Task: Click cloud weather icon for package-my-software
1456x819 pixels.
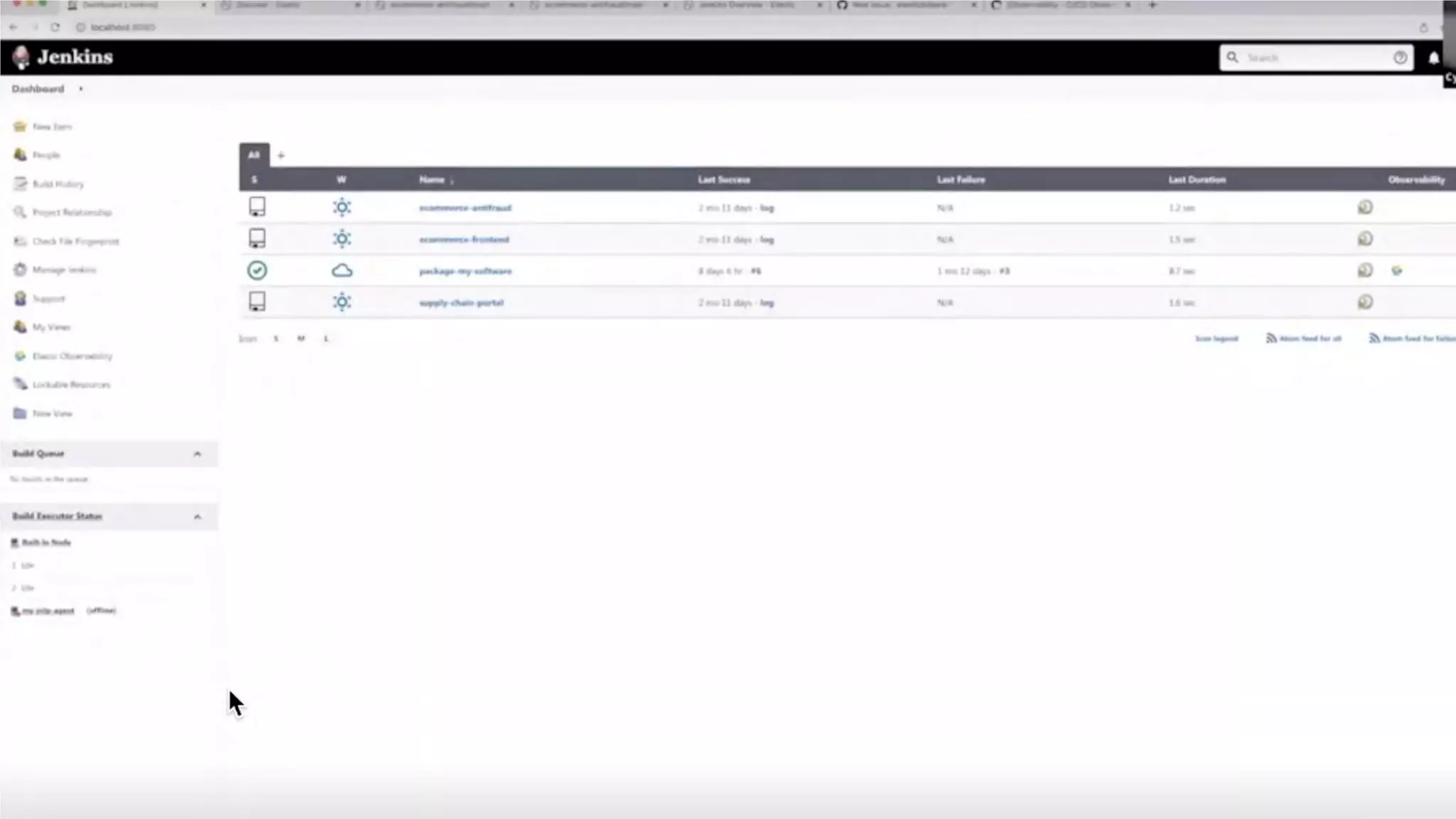Action: 342,271
